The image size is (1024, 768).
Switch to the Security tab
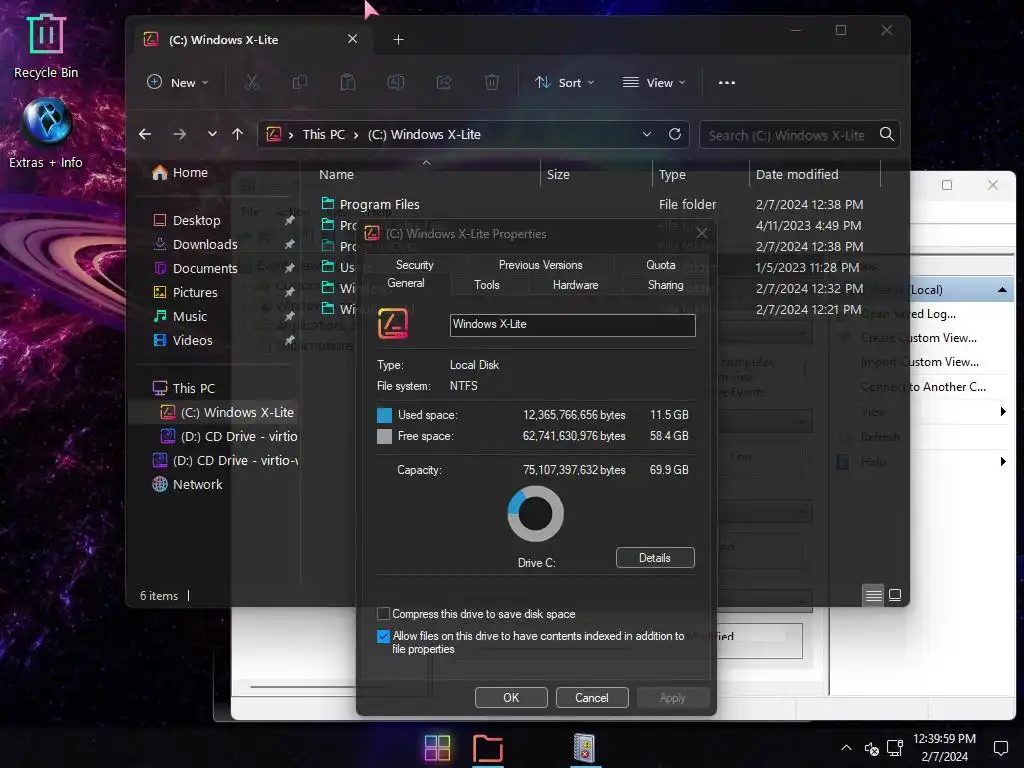point(414,264)
